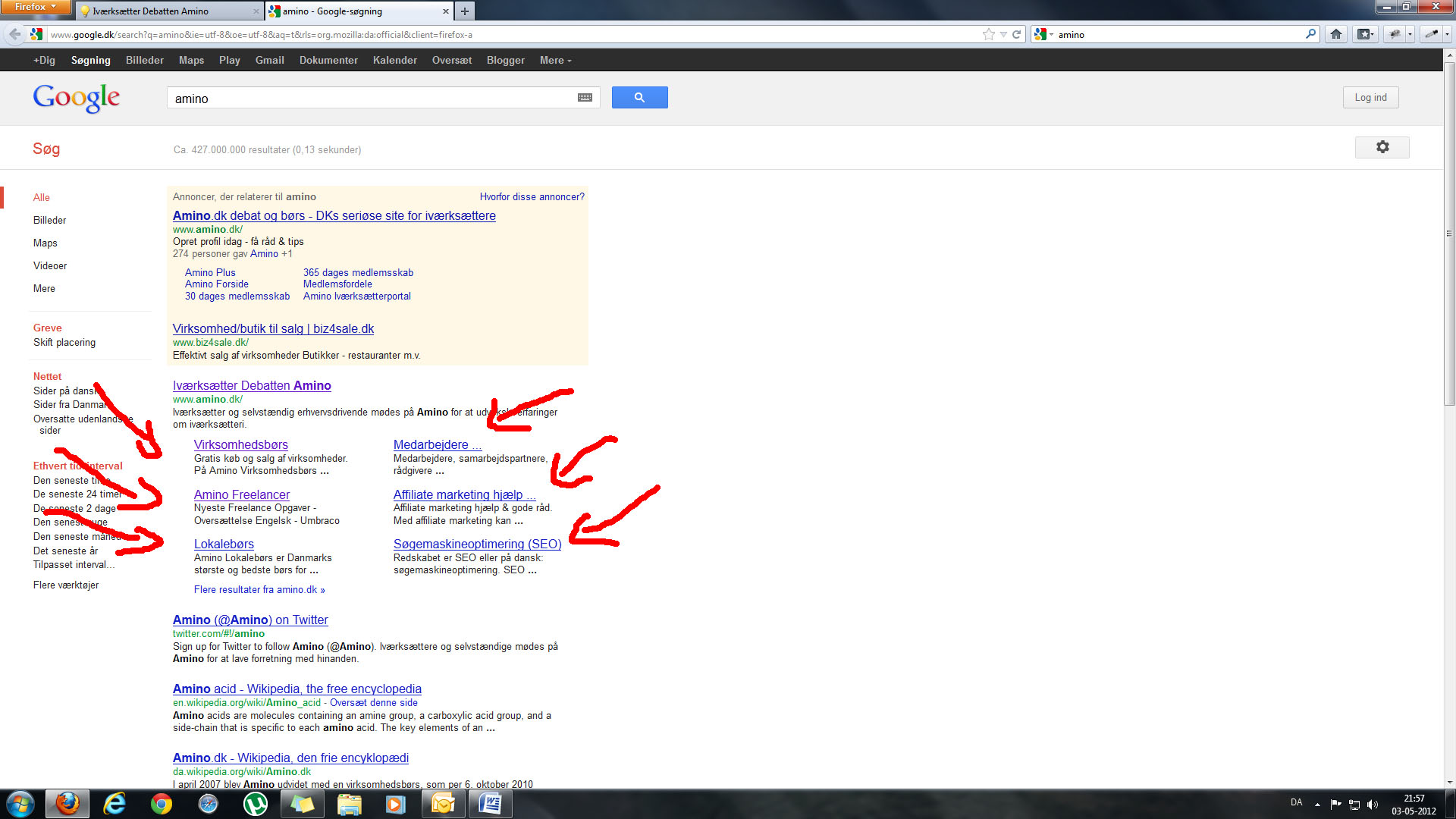Open Blogger in the Google top bar
The height and width of the screenshot is (819, 1456).
click(x=505, y=60)
